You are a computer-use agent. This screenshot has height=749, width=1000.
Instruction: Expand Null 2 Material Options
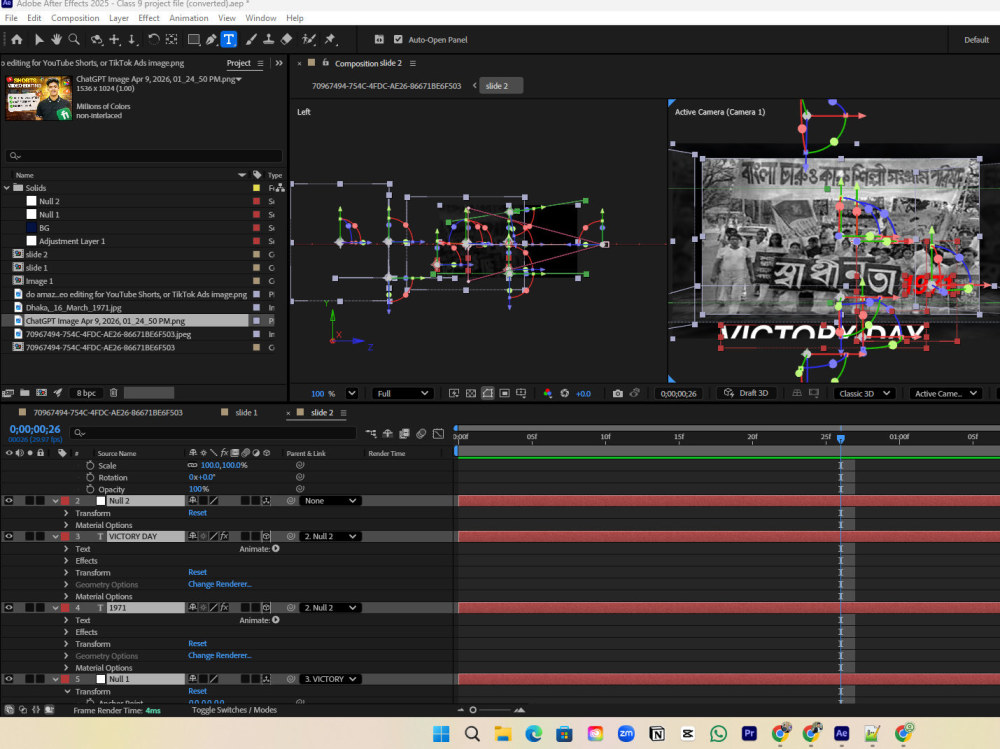[66, 525]
